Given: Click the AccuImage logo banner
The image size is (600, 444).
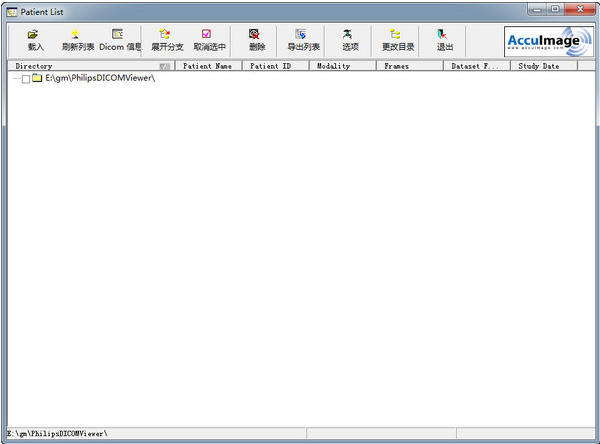Looking at the screenshot, I should [542, 41].
